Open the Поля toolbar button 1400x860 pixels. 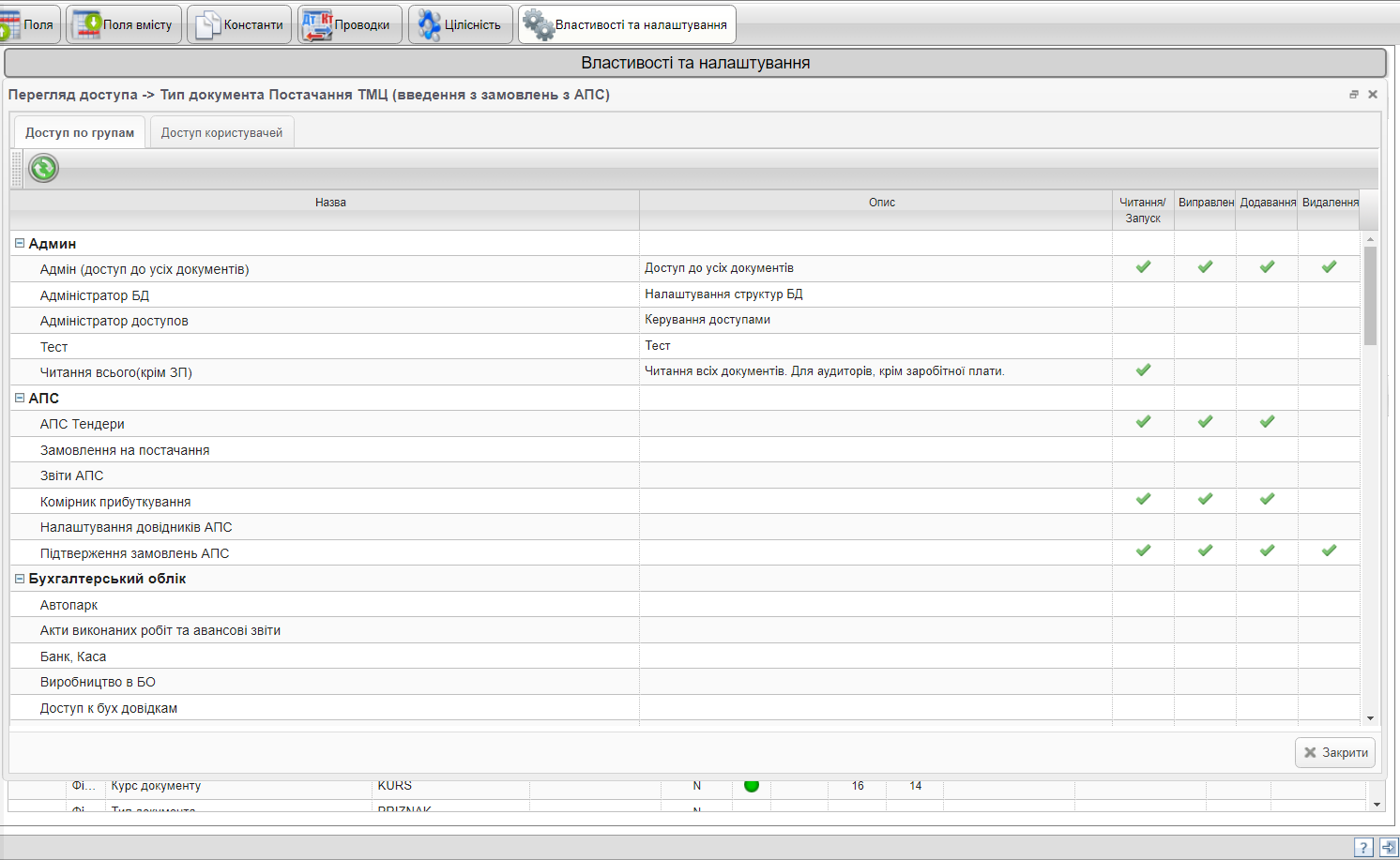[28, 24]
